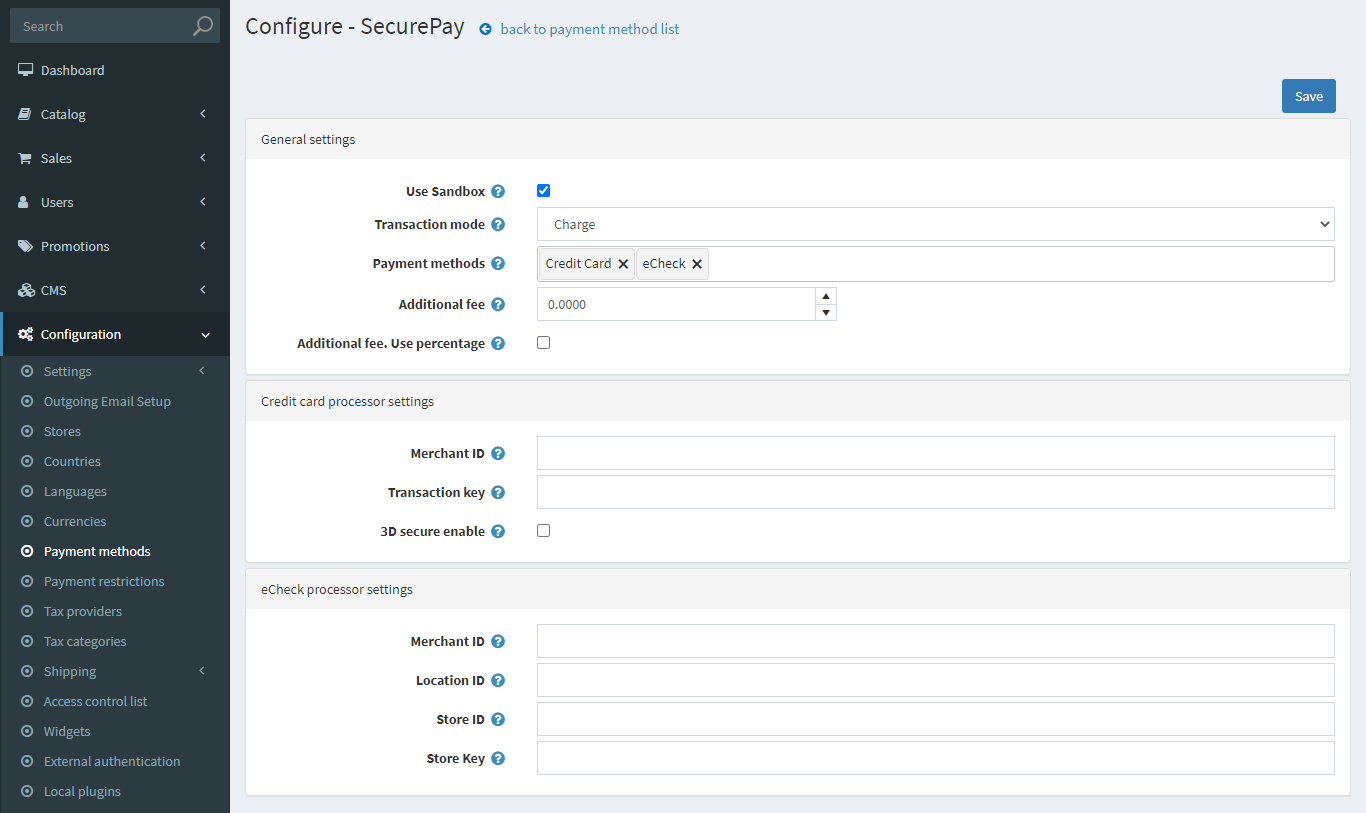Open Outgoing Email Setup
This screenshot has height=813, width=1366.
click(107, 401)
